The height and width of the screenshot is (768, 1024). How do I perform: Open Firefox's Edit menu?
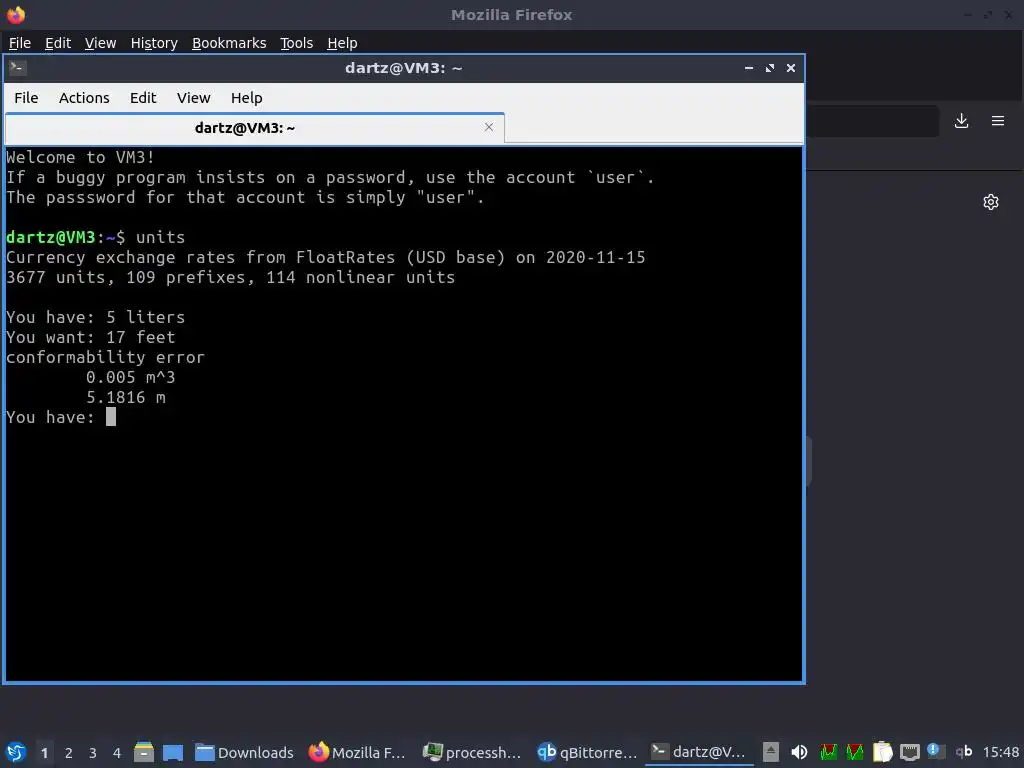click(57, 43)
